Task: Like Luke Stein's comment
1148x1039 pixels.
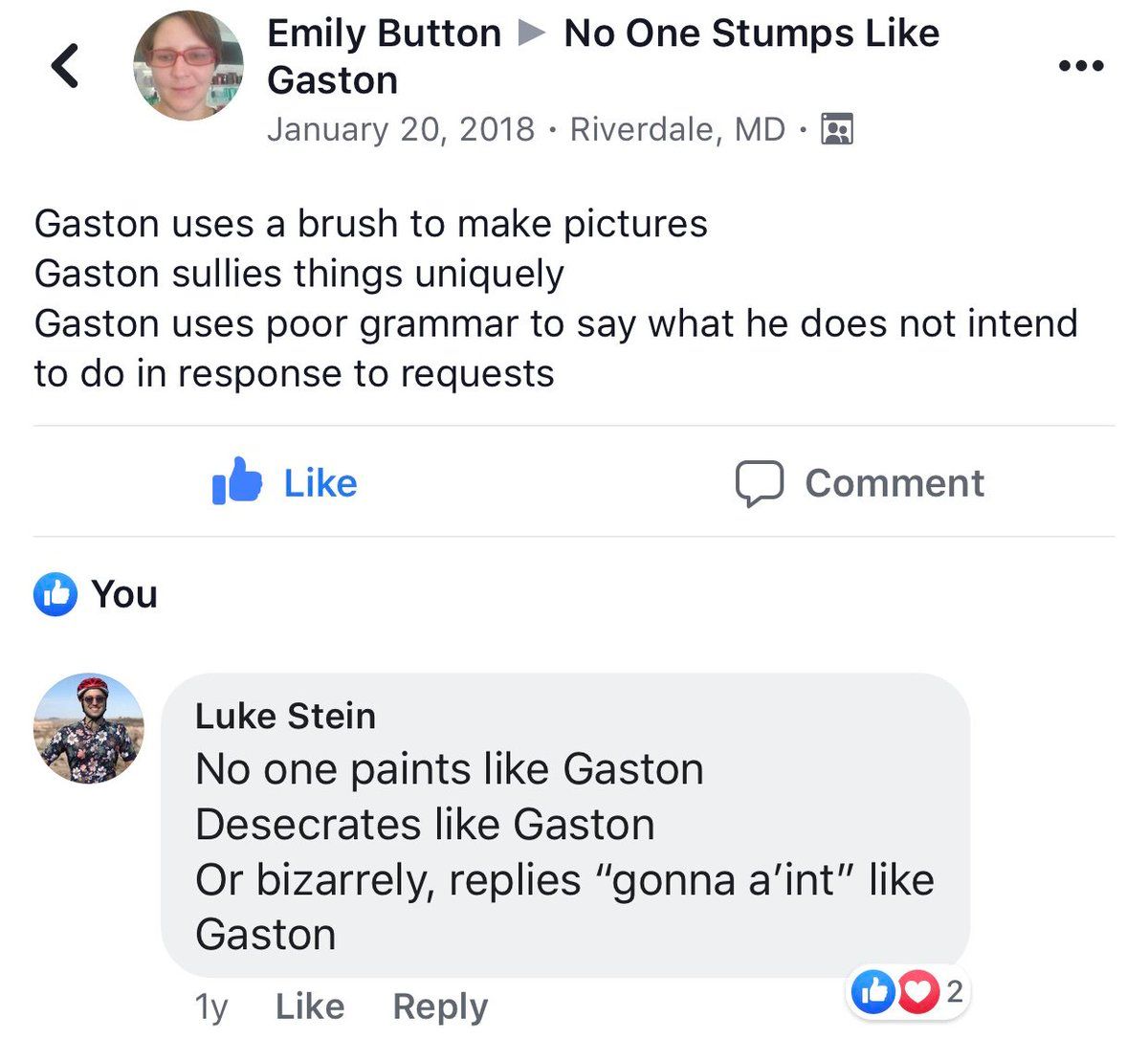Action: pos(309,1006)
